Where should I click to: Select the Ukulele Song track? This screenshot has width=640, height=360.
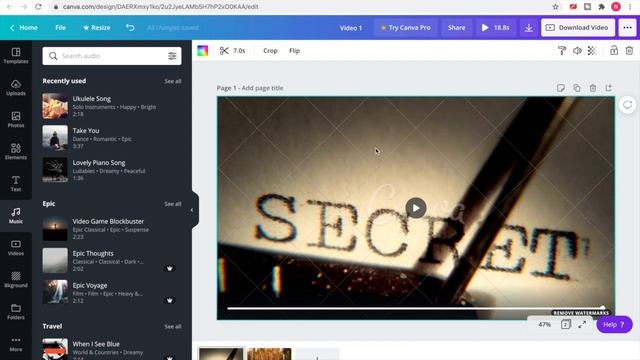point(112,106)
